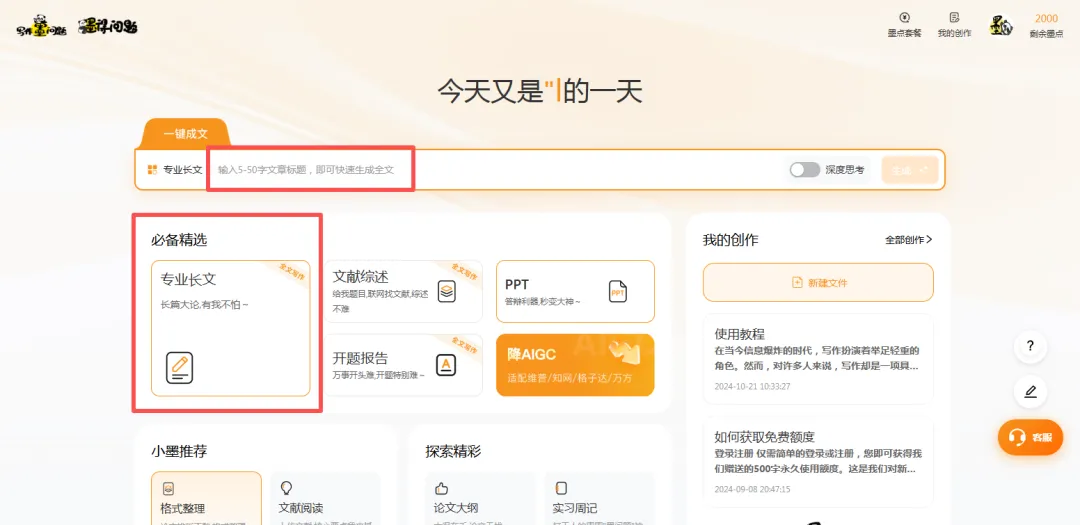Click the 专业长文 type selector label
Viewport: 1080px width, 525px height.
tap(183, 169)
